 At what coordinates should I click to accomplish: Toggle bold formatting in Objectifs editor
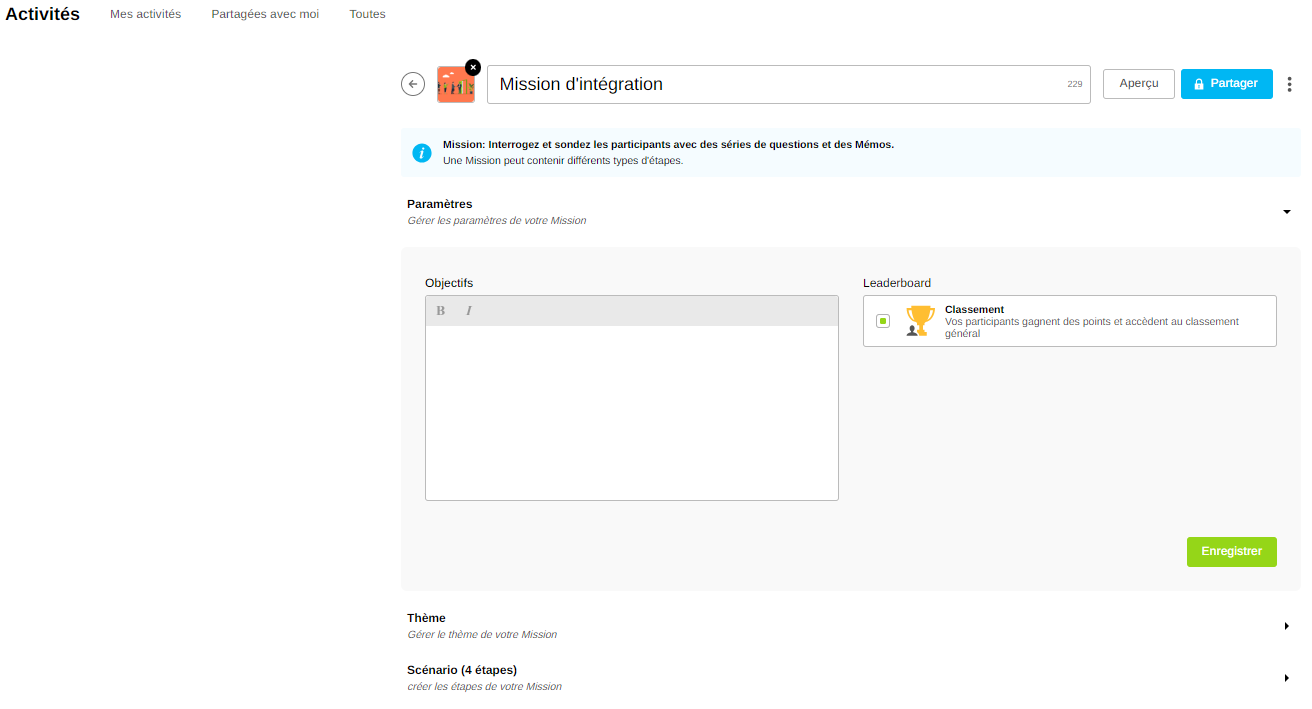(441, 311)
